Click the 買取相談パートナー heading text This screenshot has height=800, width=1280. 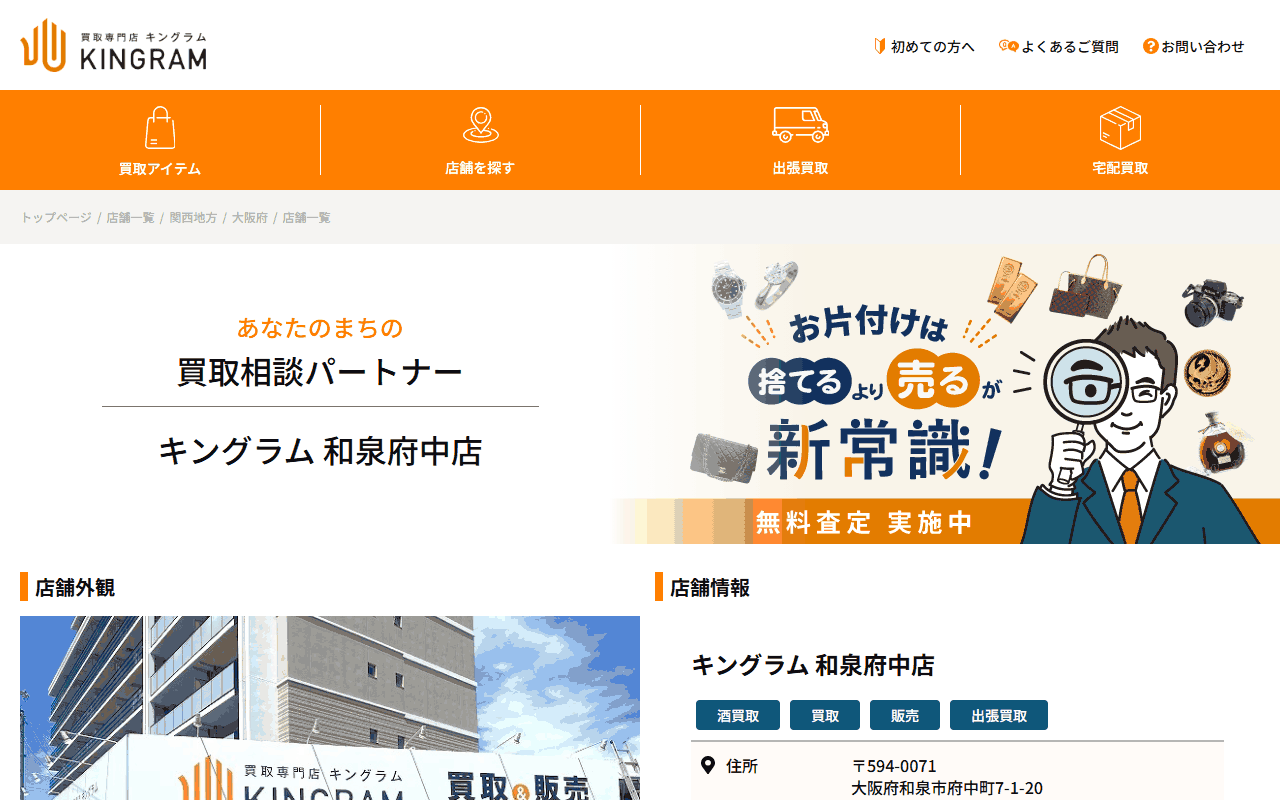(x=320, y=373)
